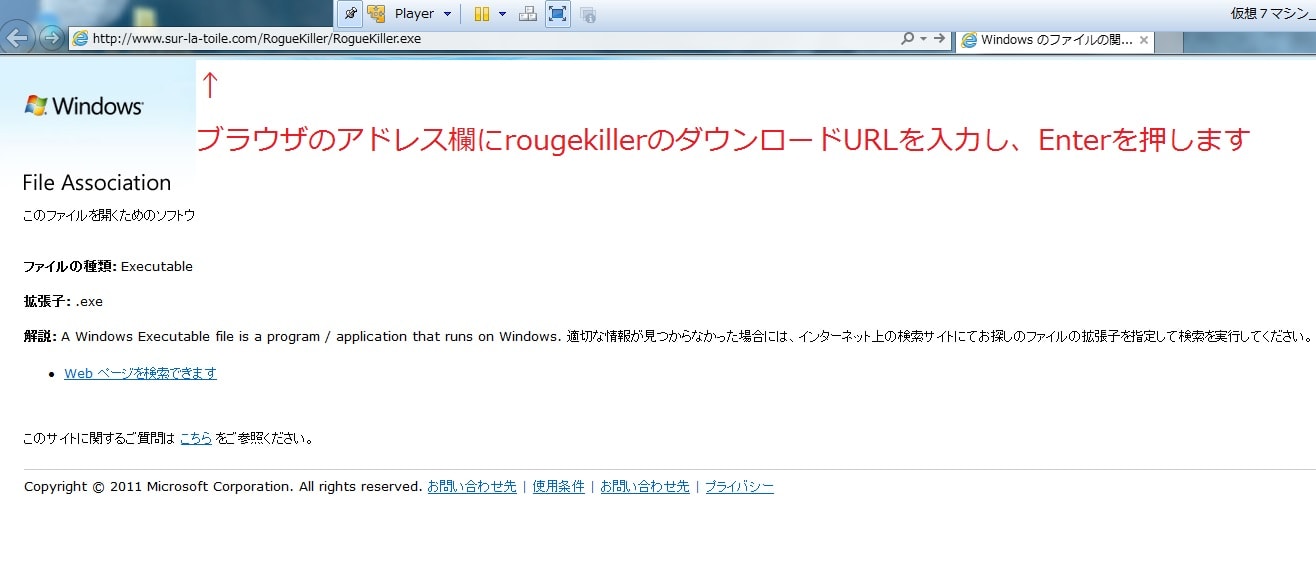1316x572 pixels.
Task: Click the Copyright 2011 Microsoft Corporation text
Action: coord(222,487)
